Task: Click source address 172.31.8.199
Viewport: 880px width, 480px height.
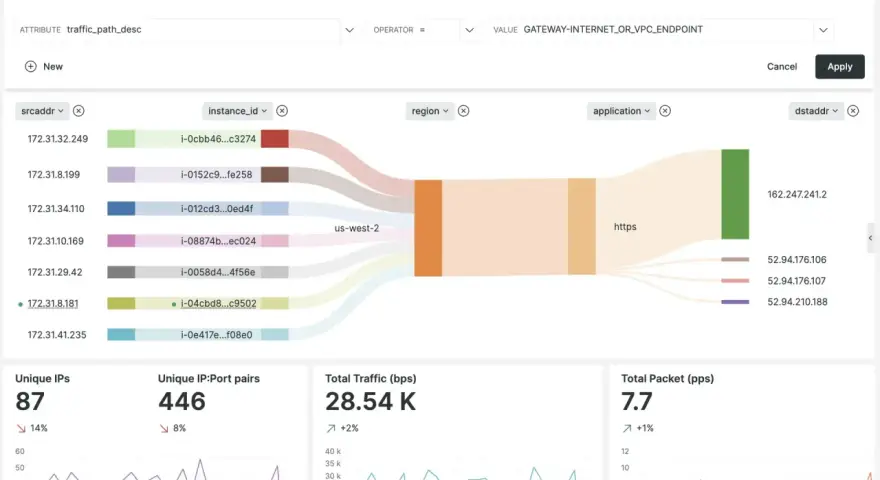Action: [54, 175]
